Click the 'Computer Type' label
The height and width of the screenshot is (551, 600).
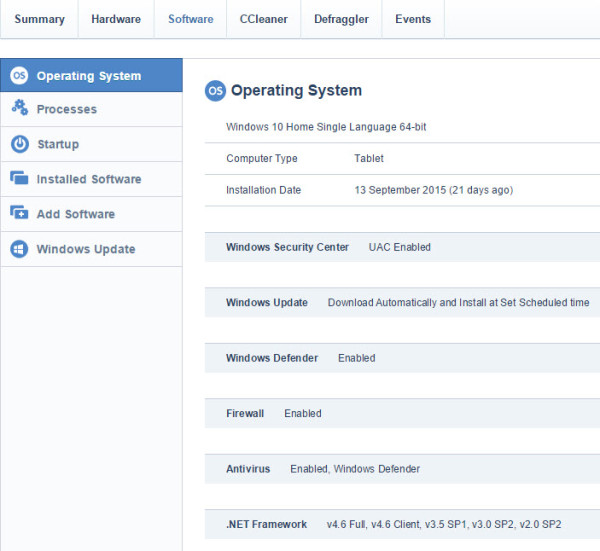pyautogui.click(x=262, y=158)
